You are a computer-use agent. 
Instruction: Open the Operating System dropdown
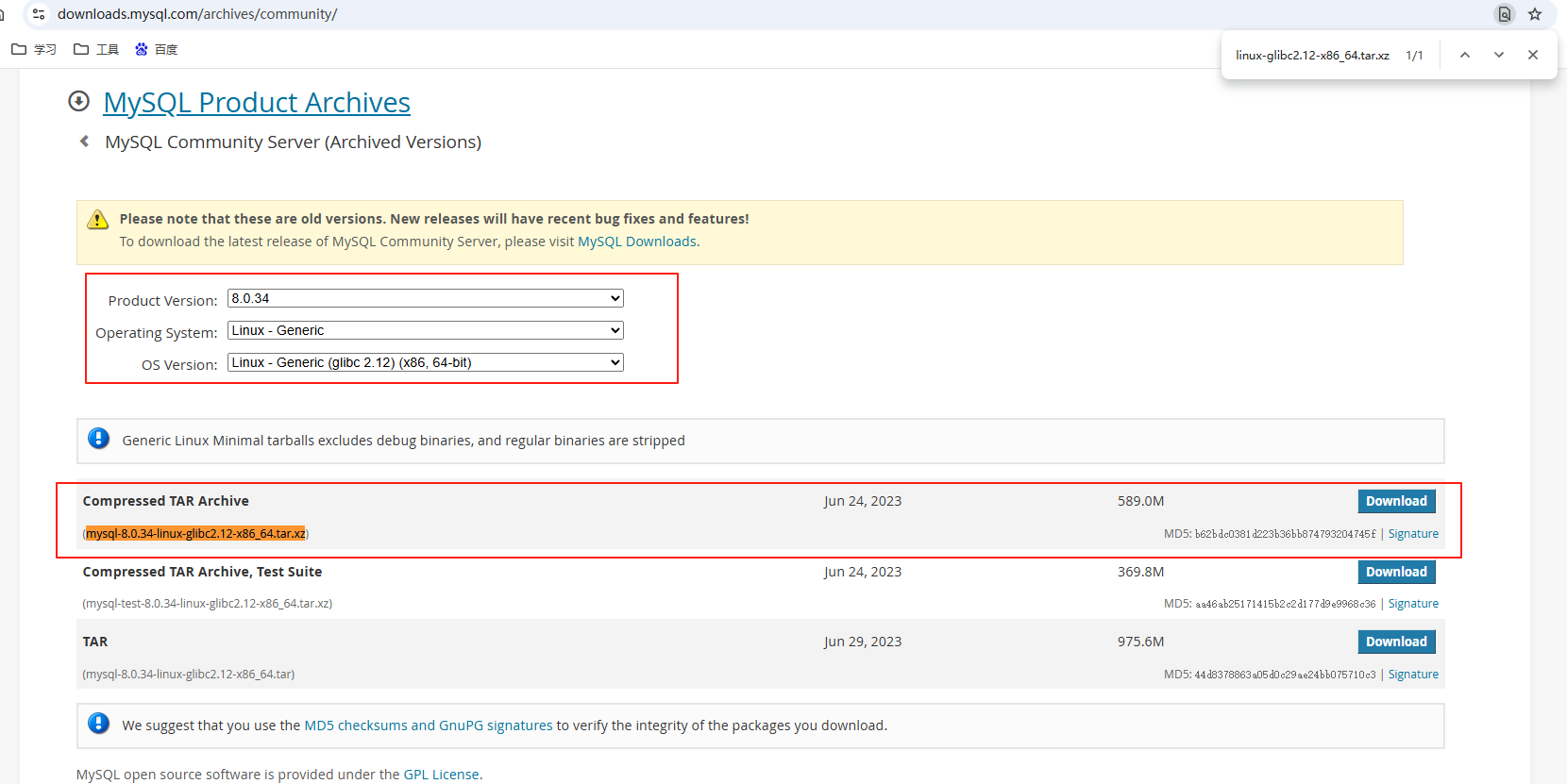[x=426, y=330]
